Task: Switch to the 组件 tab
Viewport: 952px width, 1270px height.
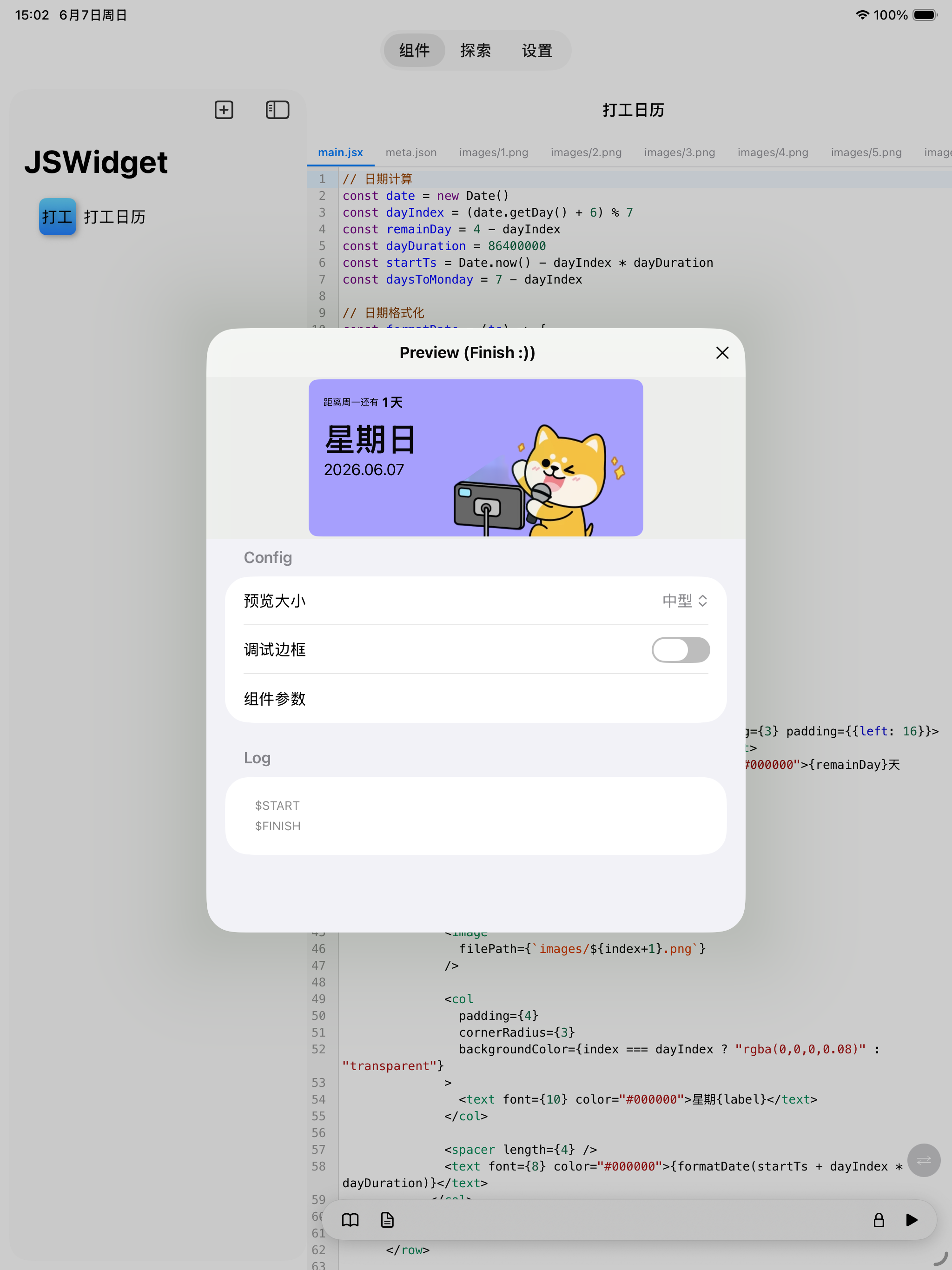Action: 415,51
